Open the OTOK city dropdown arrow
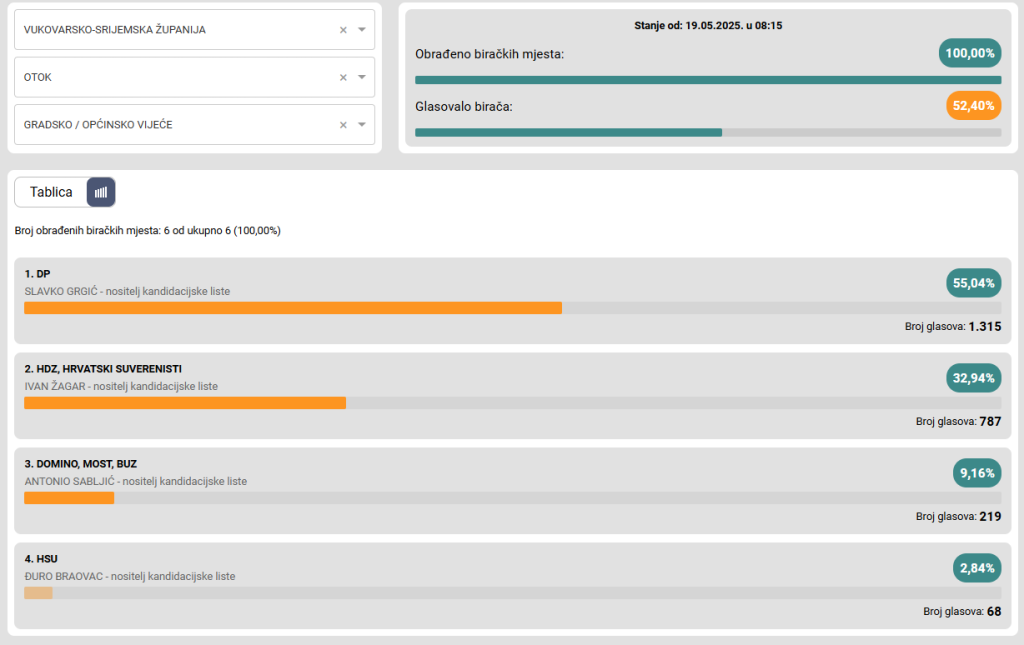This screenshot has width=1024, height=645. (362, 77)
